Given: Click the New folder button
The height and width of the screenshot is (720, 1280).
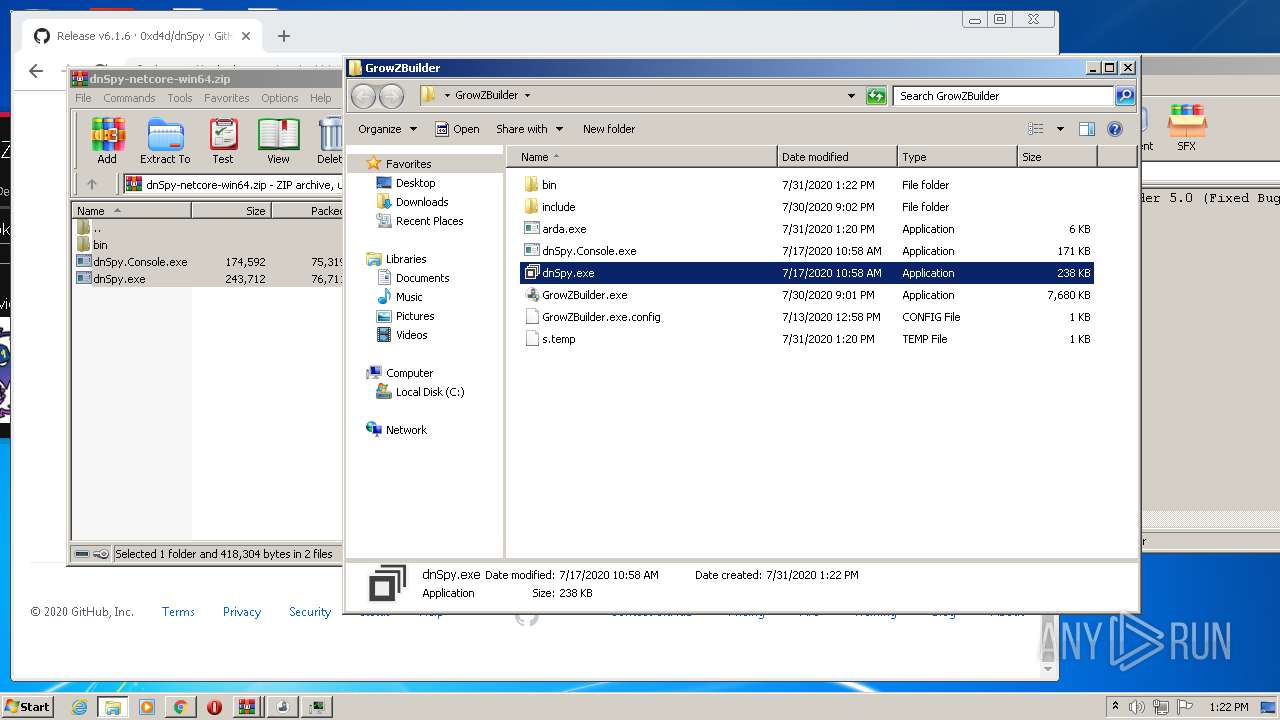Looking at the screenshot, I should coord(609,129).
